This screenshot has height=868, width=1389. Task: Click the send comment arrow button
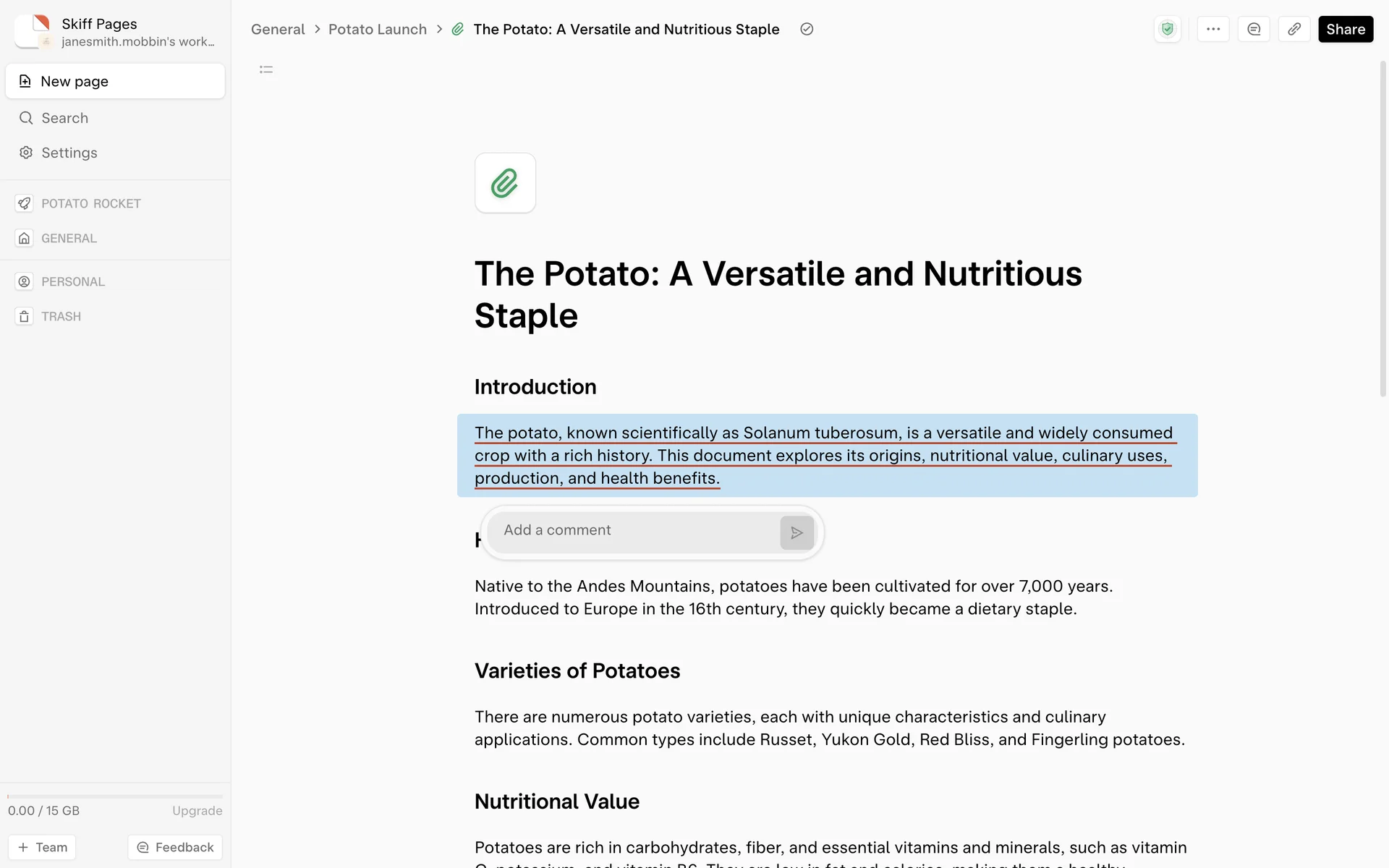click(797, 533)
